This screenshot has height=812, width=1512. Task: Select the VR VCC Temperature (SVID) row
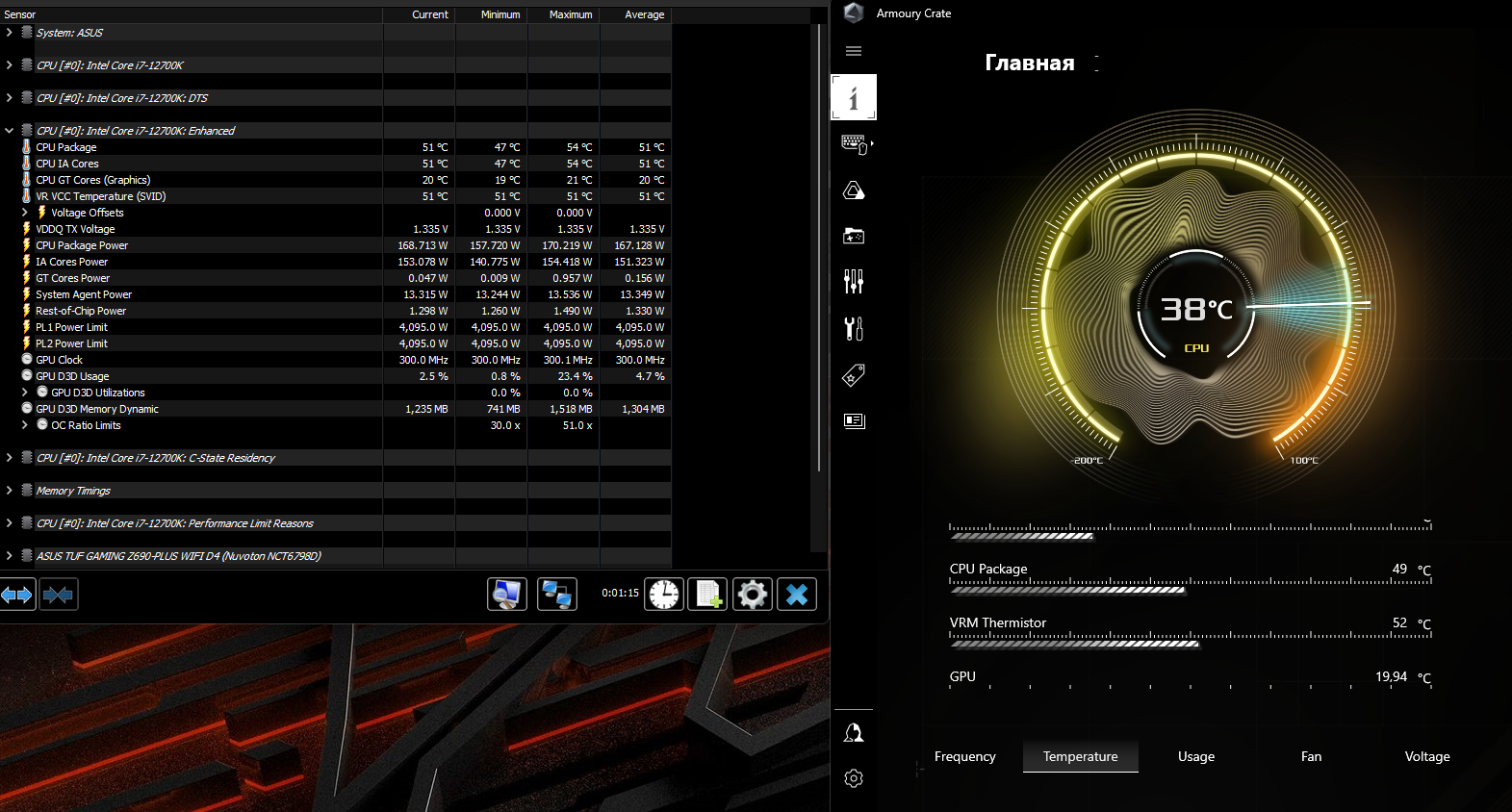click(336, 196)
